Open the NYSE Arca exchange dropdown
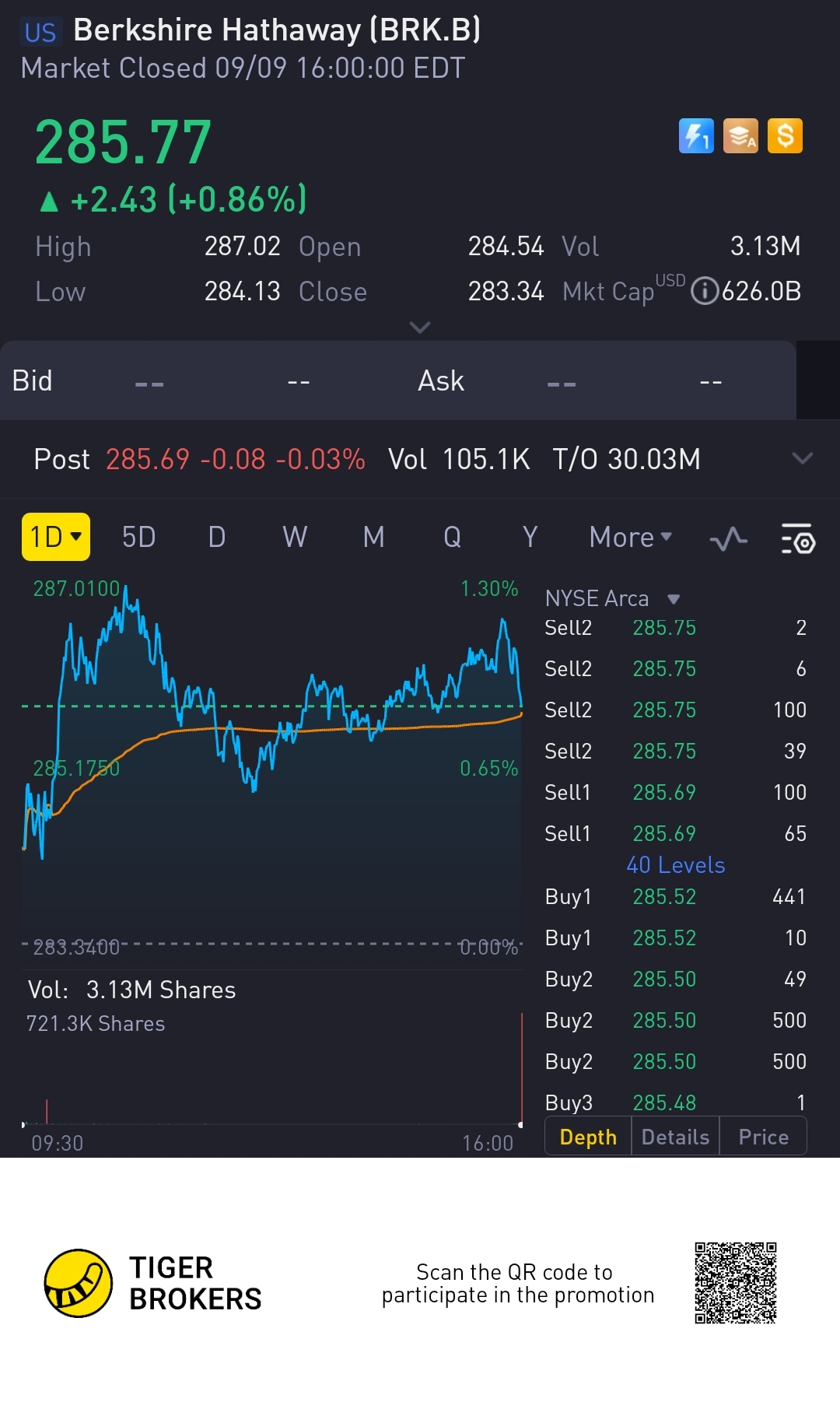 (674, 599)
